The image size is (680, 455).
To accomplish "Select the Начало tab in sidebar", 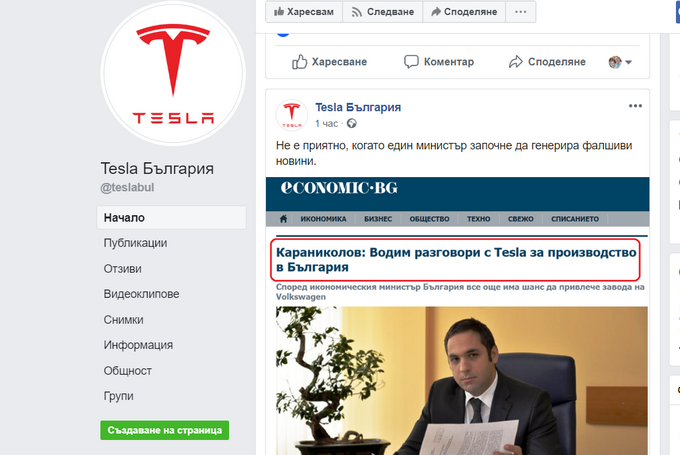I will point(124,217).
